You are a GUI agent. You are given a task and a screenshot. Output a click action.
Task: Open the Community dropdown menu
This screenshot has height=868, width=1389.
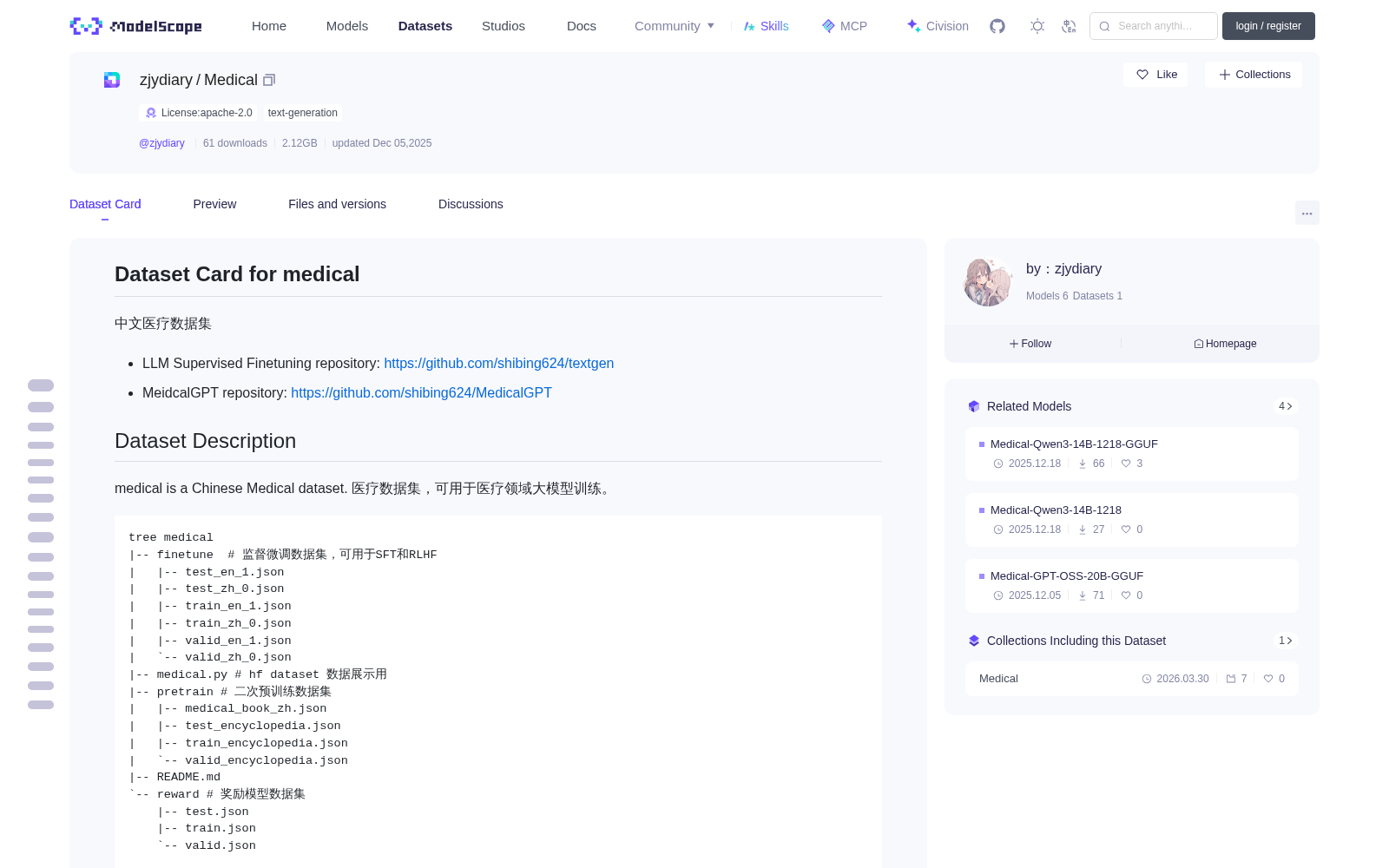click(675, 26)
